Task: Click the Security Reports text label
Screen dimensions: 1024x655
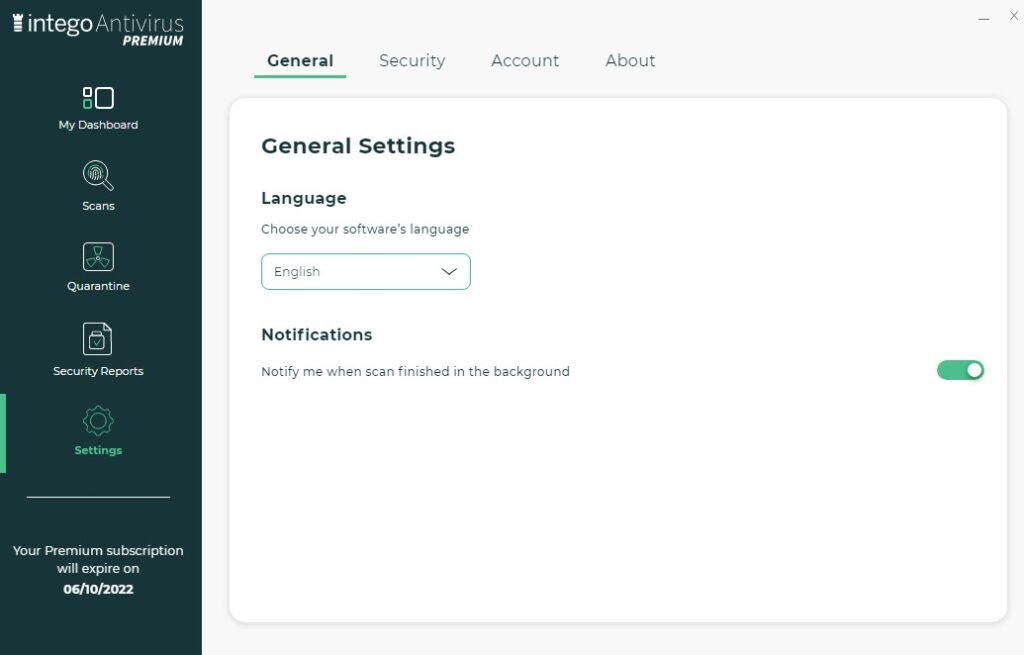Action: (98, 371)
